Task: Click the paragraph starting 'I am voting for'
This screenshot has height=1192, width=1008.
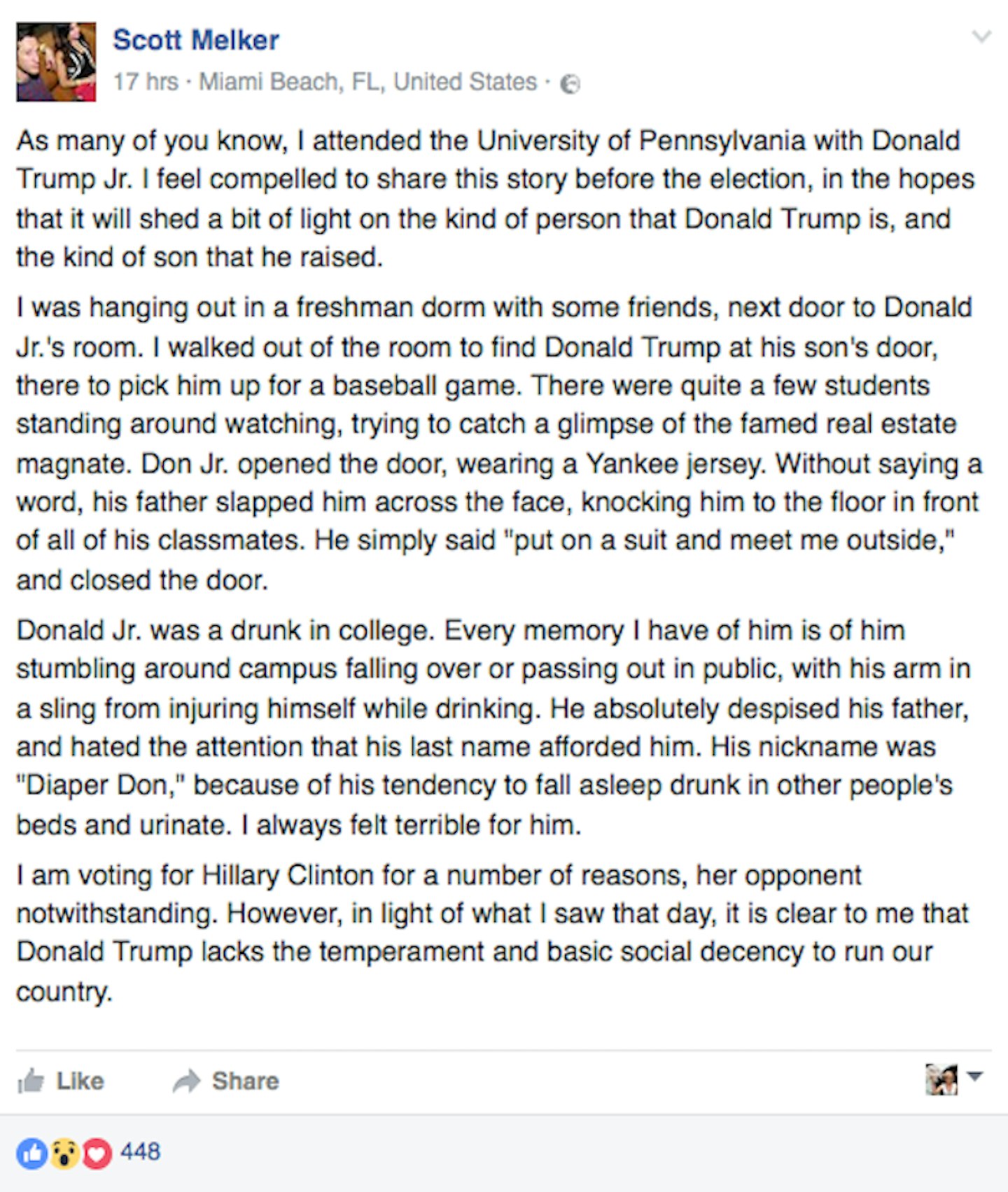Action: click(493, 933)
